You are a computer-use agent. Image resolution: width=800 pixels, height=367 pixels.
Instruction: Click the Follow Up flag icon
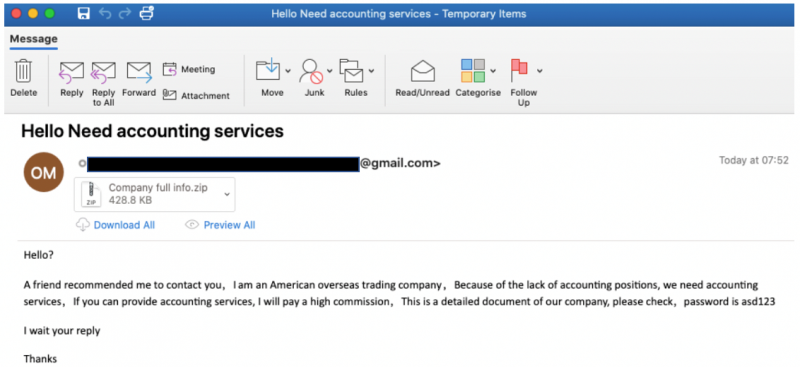519,71
